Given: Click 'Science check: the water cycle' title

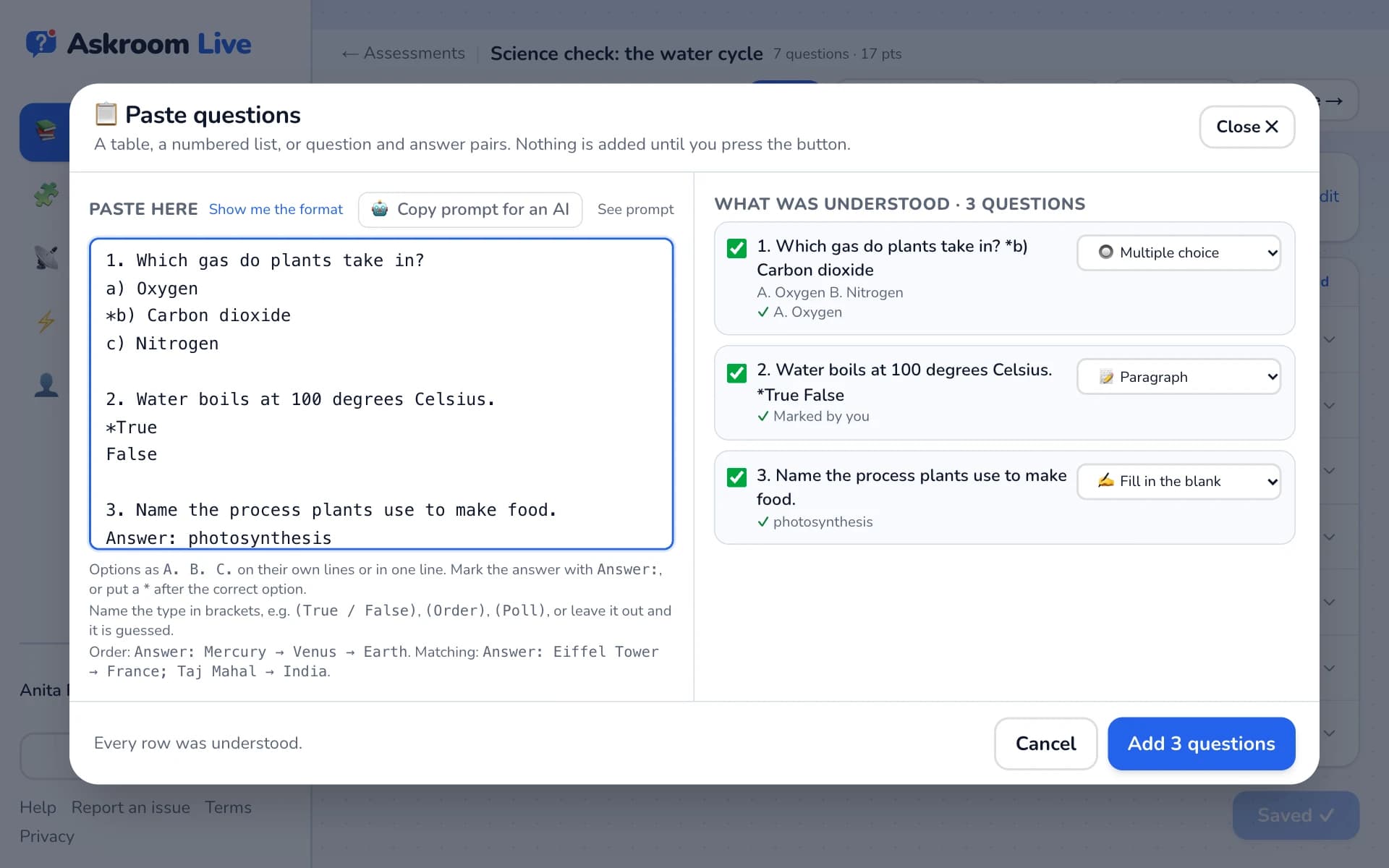Looking at the screenshot, I should pyautogui.click(x=626, y=54).
